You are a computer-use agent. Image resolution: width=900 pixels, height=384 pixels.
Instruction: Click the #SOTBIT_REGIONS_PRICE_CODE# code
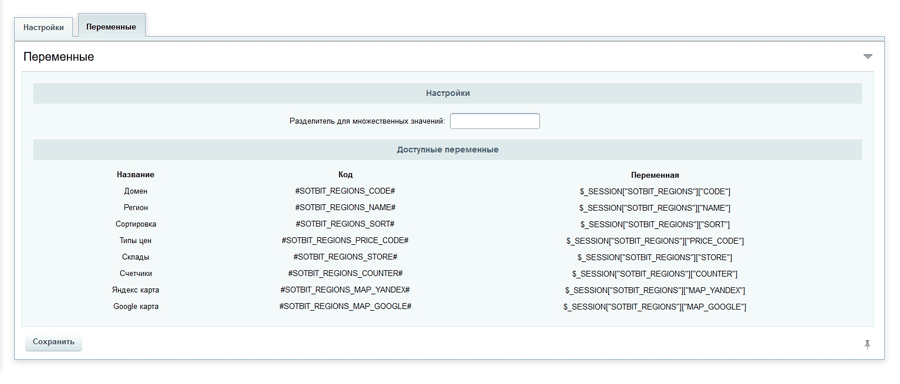pyautogui.click(x=345, y=240)
